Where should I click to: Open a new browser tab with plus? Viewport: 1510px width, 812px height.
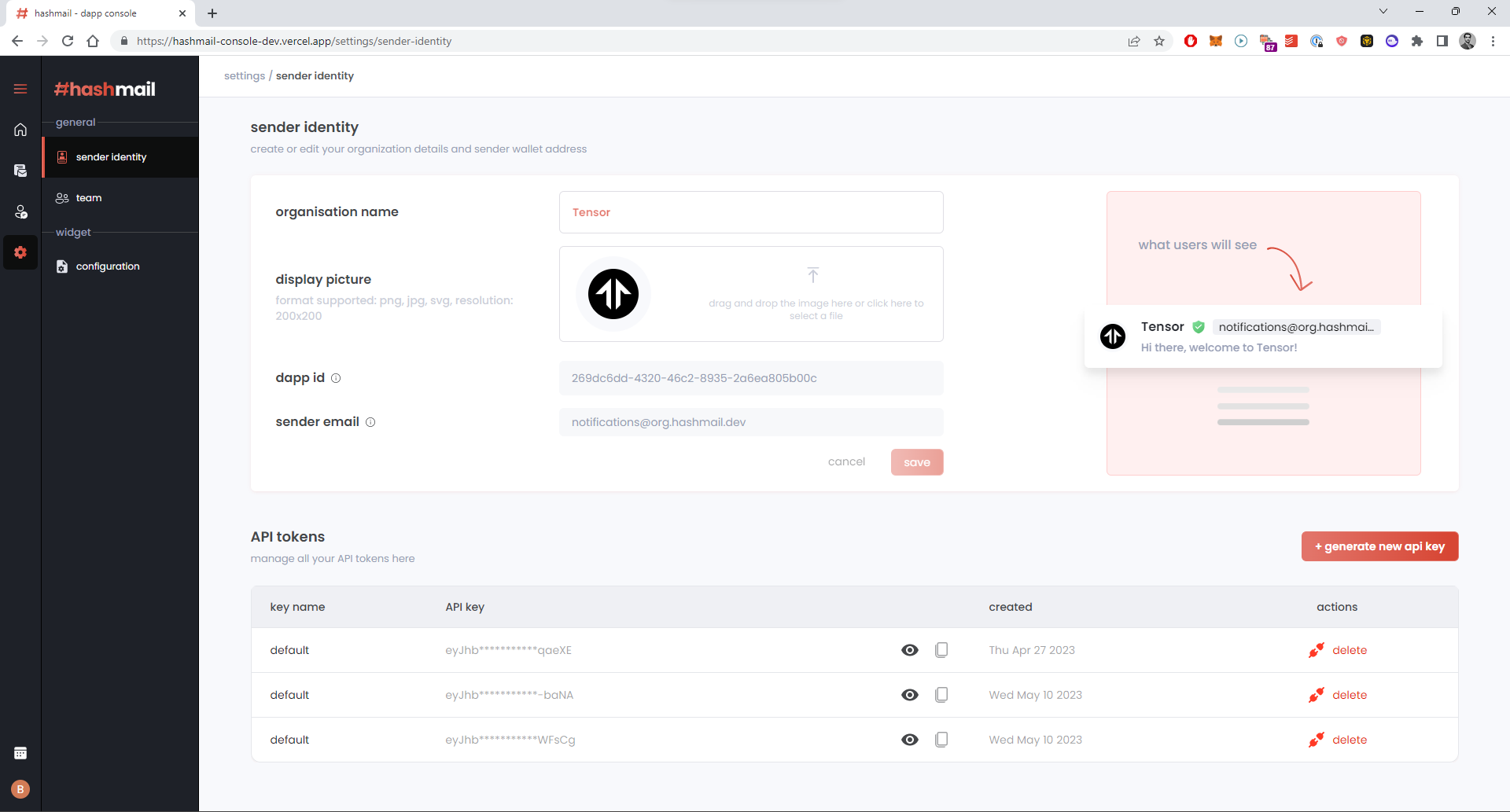tap(212, 13)
